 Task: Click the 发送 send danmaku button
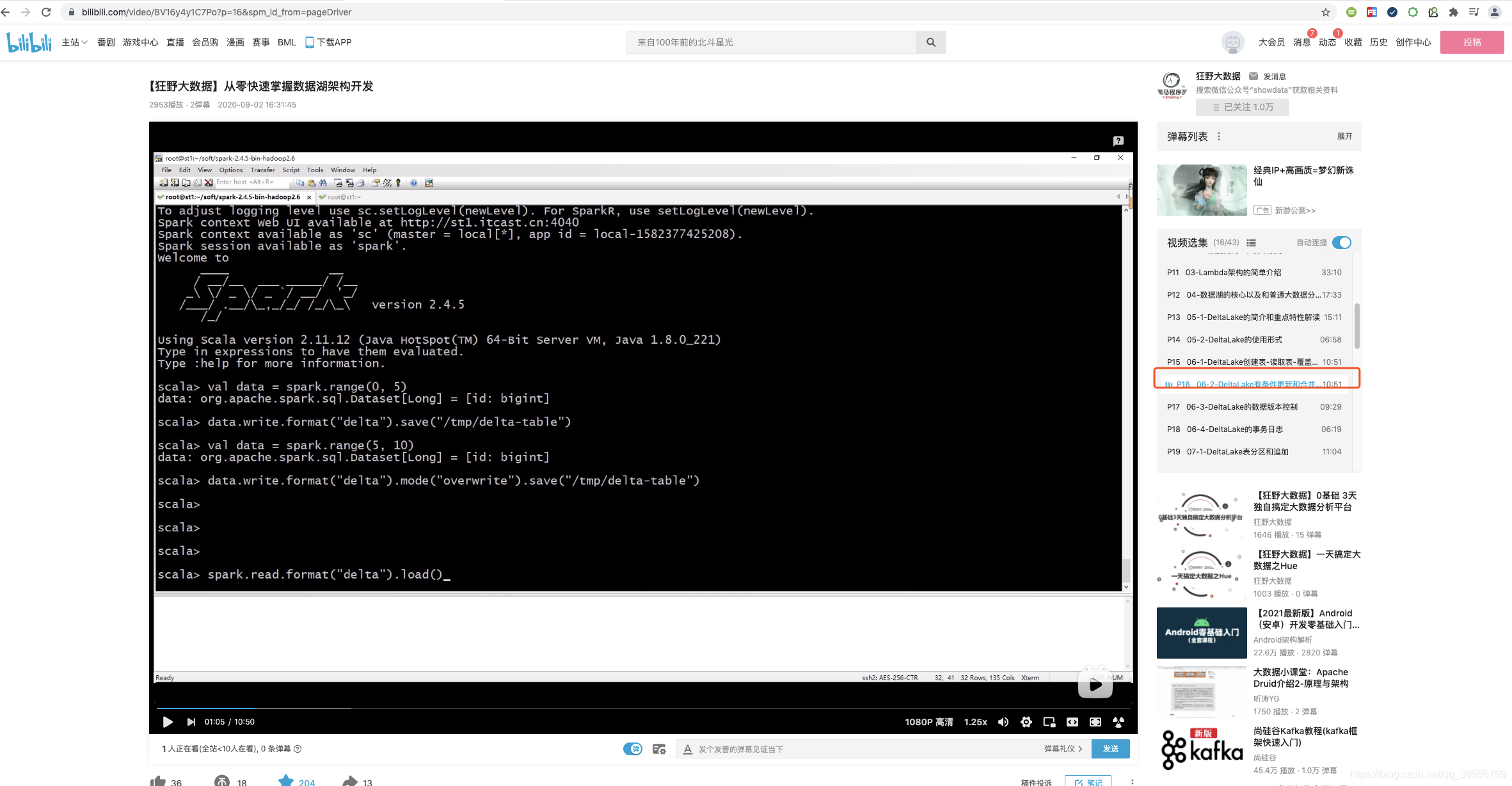pos(1111,749)
